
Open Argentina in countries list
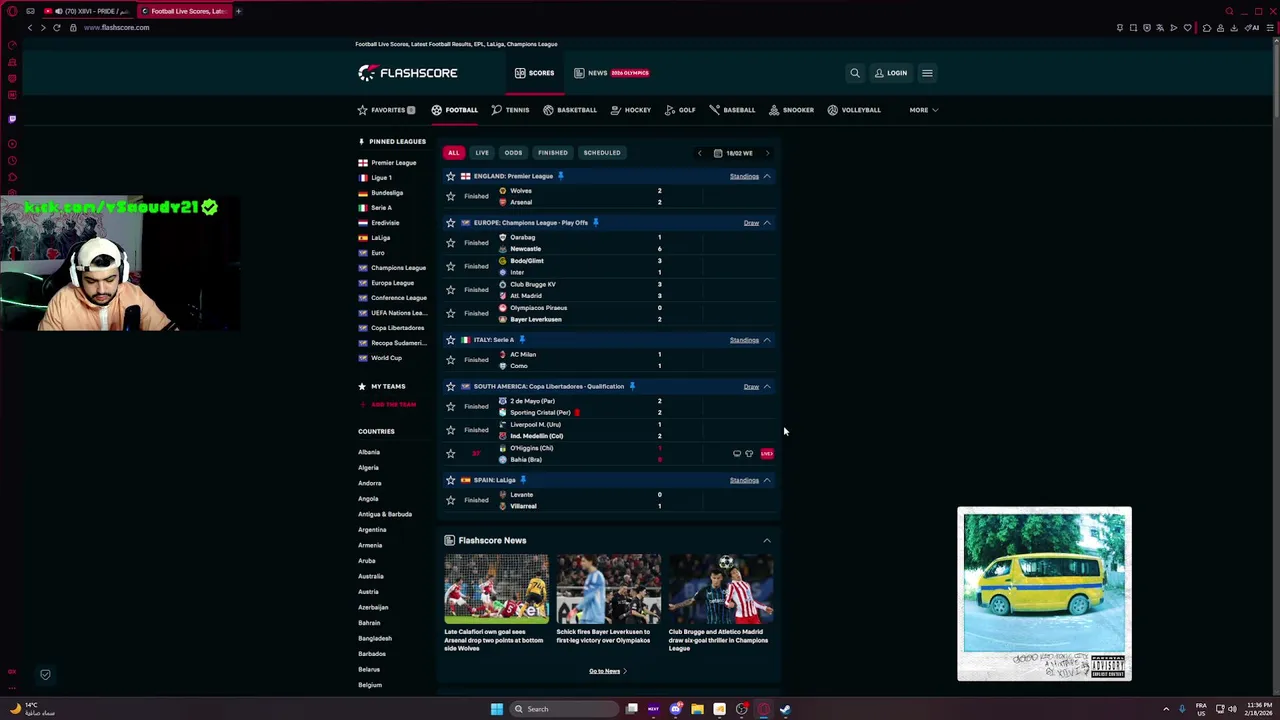coord(372,530)
